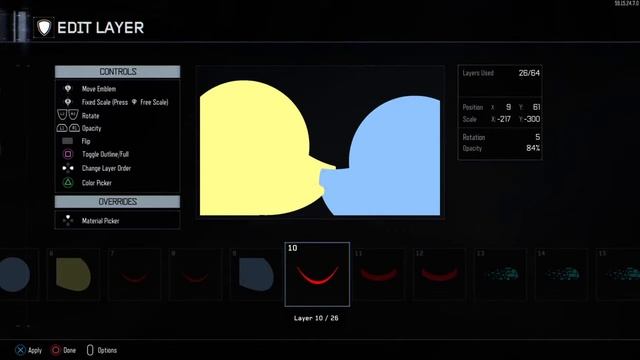Select layer 14 teal pixel thumbnail
Screen dimensions: 640x360
point(562,274)
